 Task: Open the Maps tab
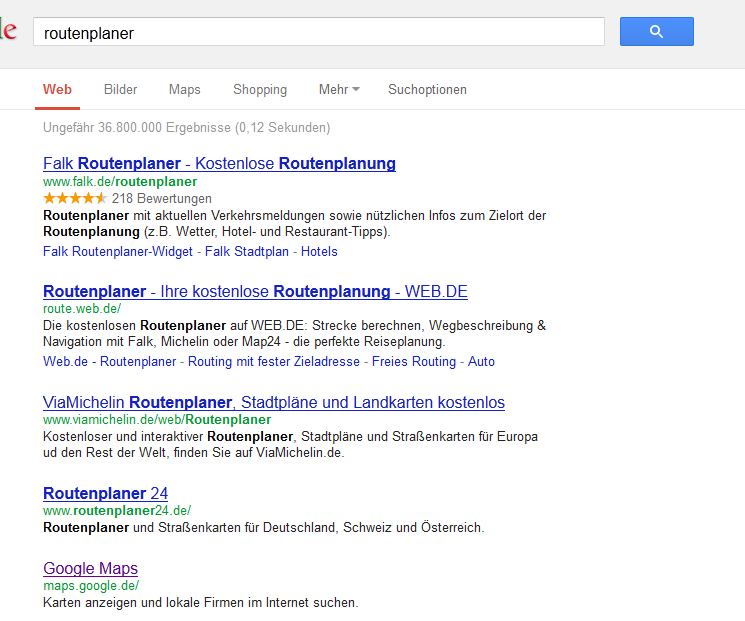coord(184,89)
